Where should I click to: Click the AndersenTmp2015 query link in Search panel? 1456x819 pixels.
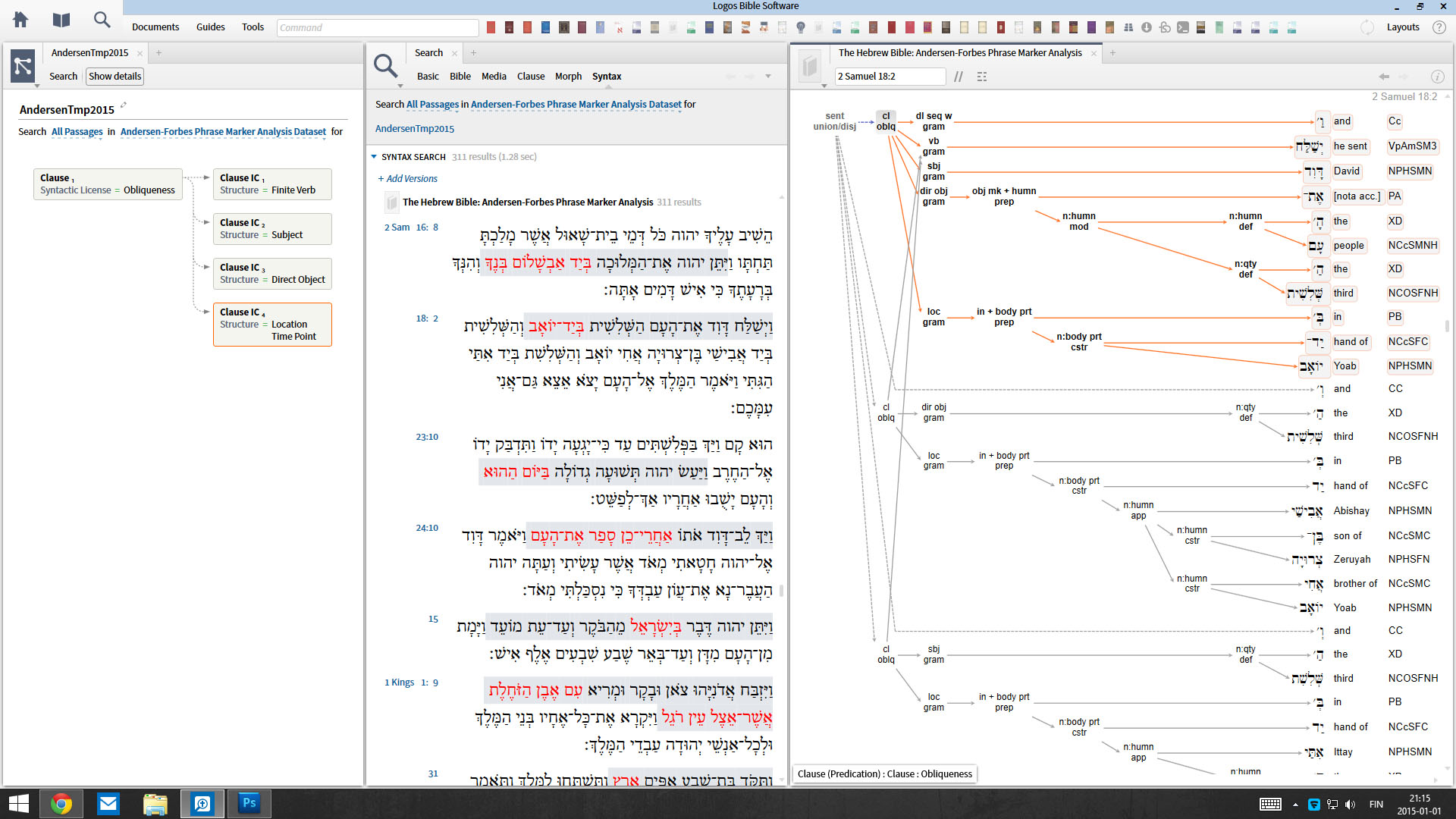click(415, 129)
